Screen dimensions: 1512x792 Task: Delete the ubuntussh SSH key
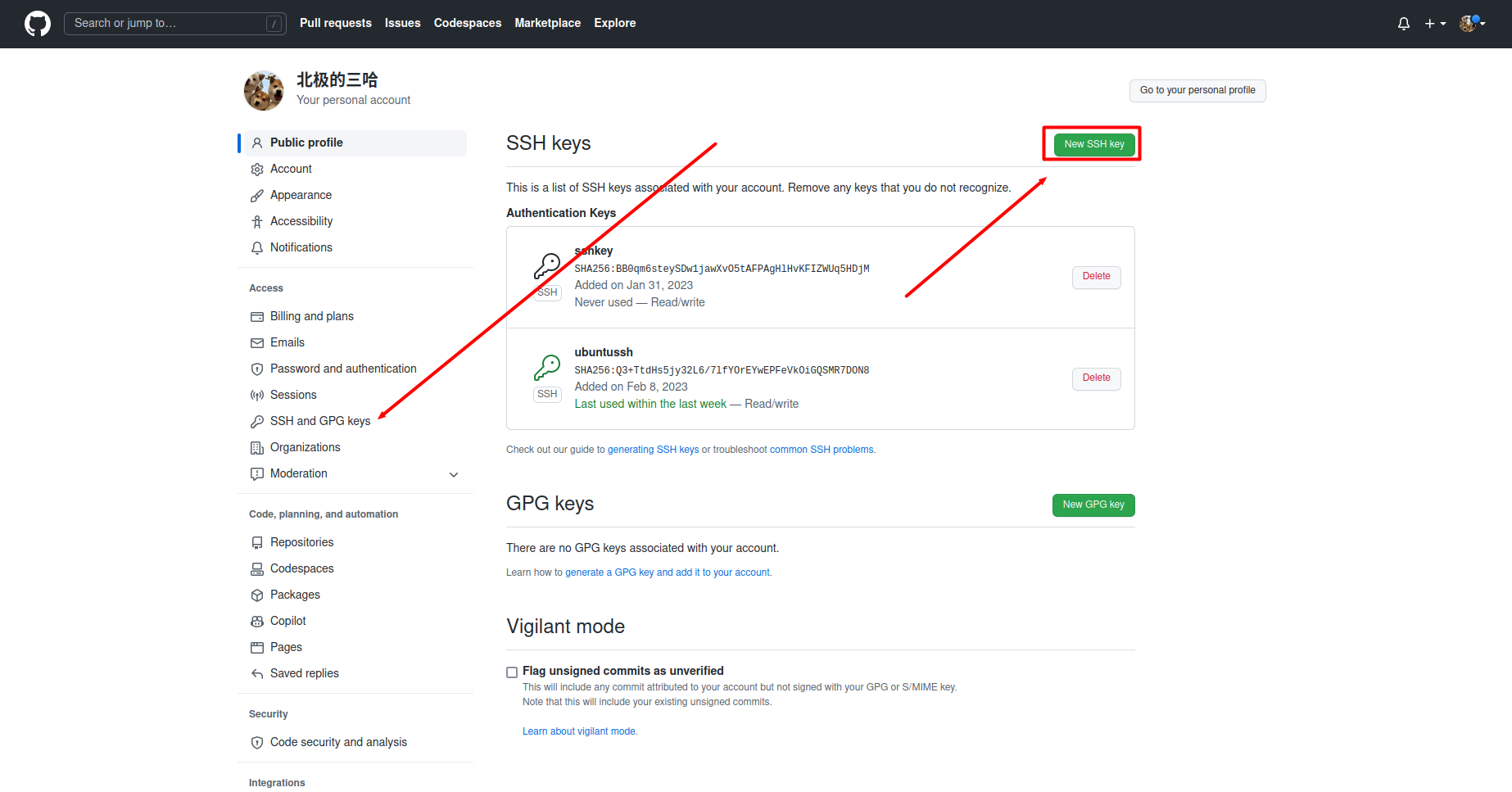(1097, 378)
